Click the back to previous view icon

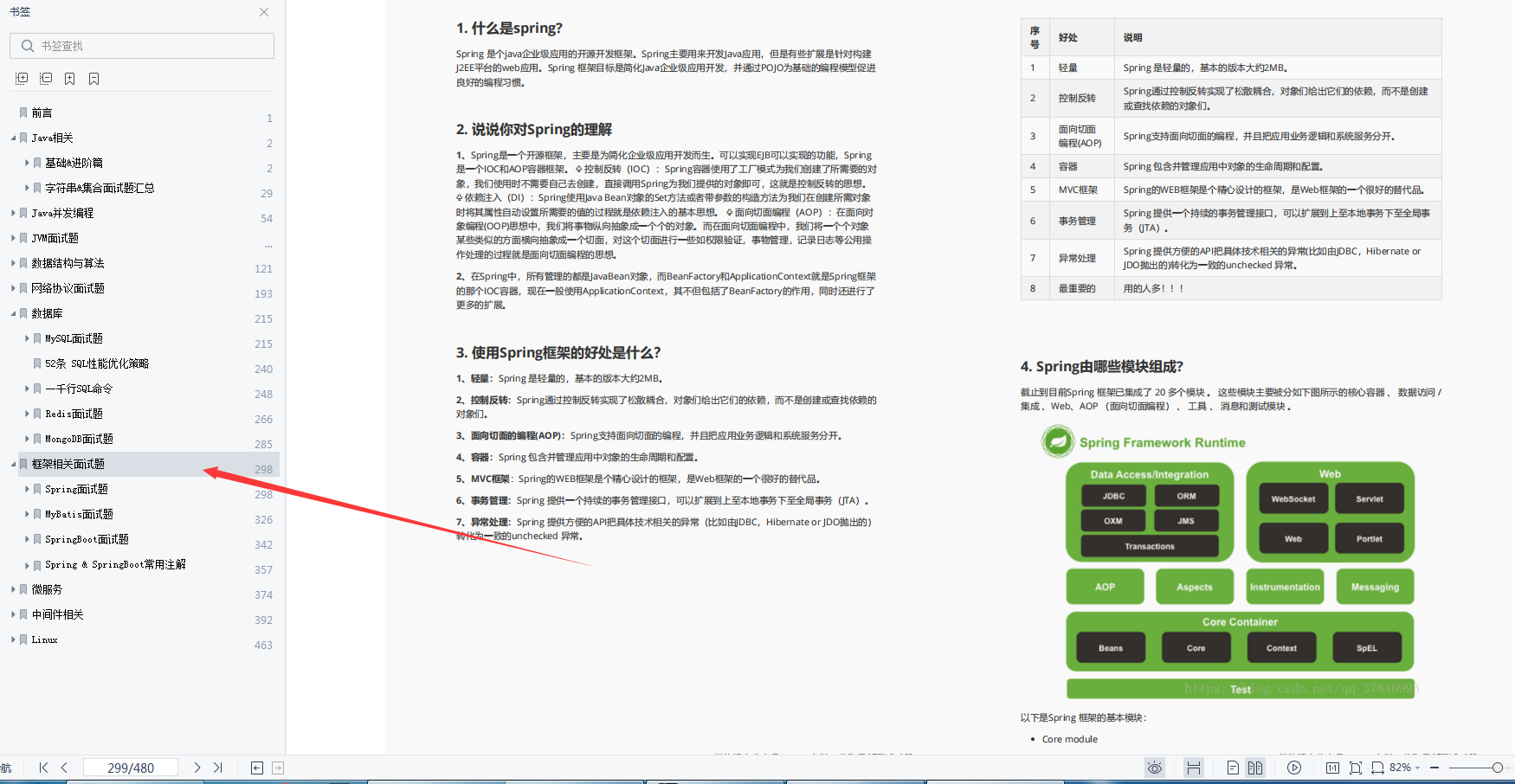click(257, 768)
